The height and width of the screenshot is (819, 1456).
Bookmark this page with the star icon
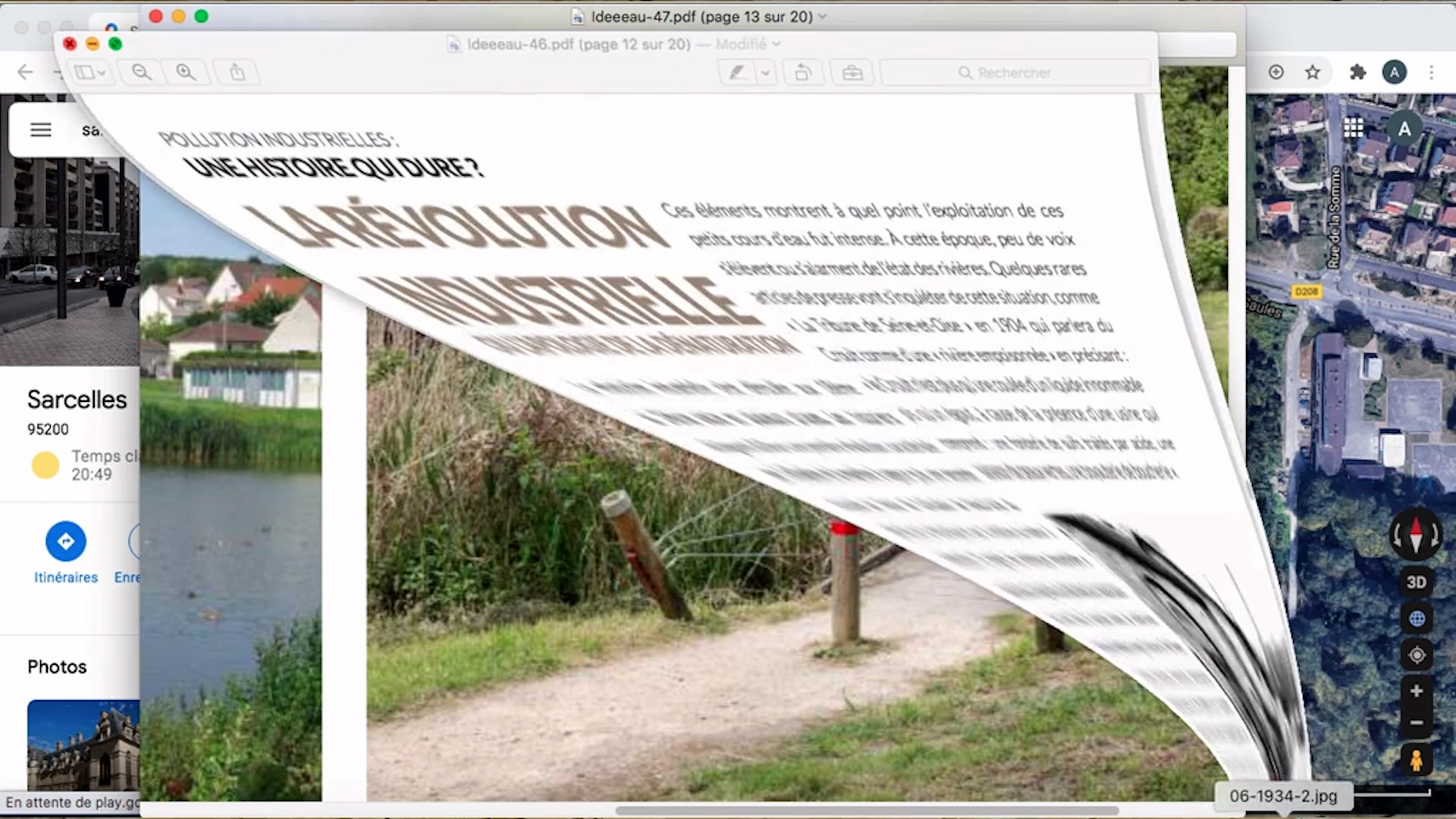[x=1313, y=72]
